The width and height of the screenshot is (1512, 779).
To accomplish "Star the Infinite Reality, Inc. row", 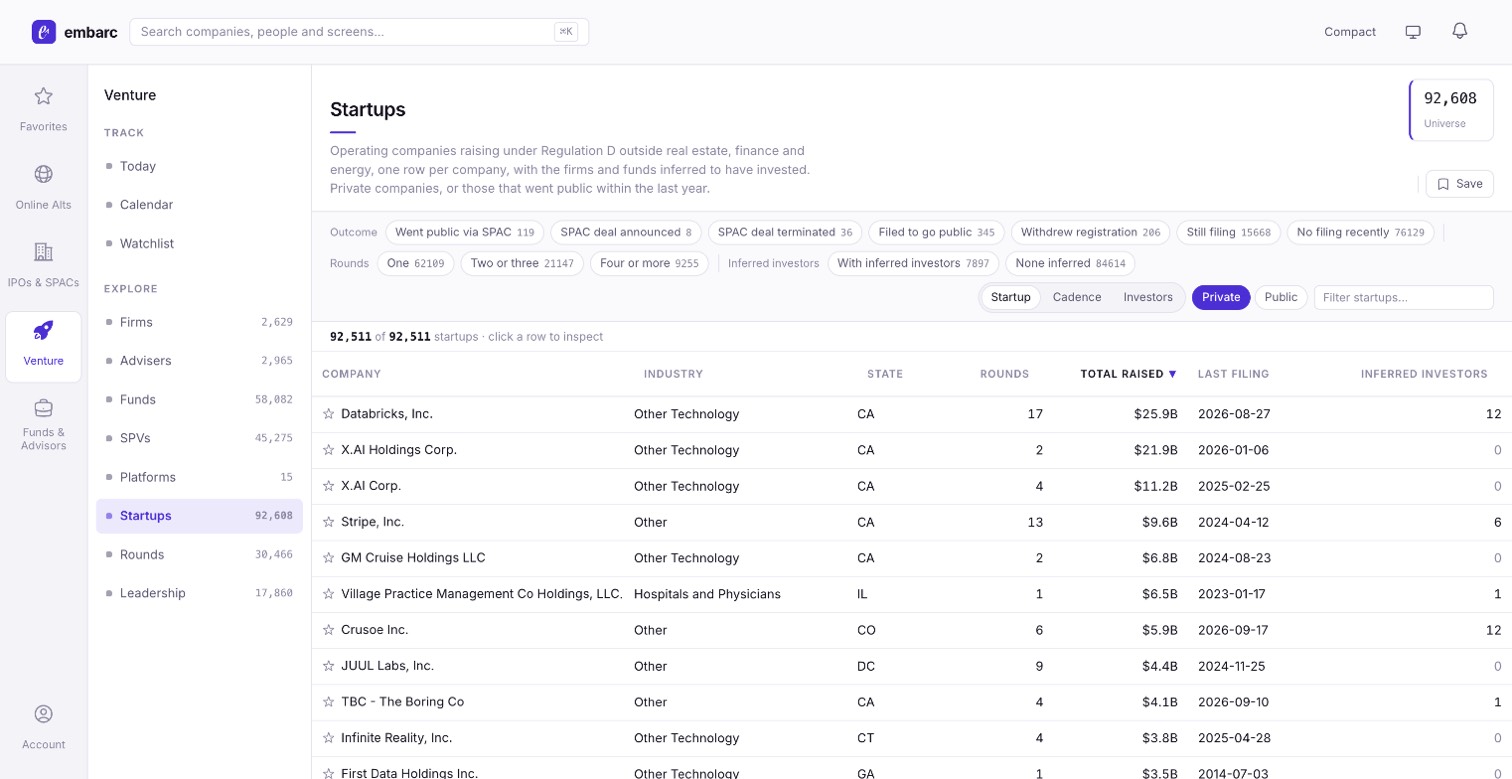I will [x=328, y=738].
